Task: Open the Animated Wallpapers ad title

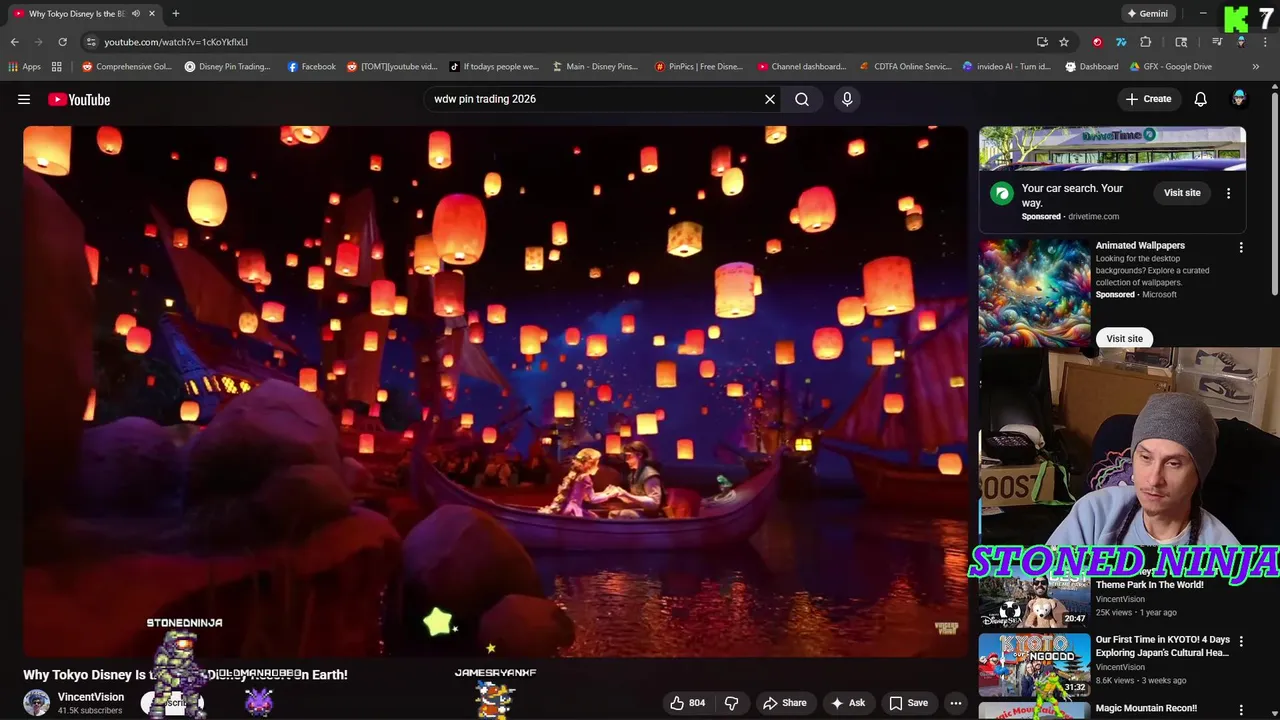Action: pos(1140,245)
